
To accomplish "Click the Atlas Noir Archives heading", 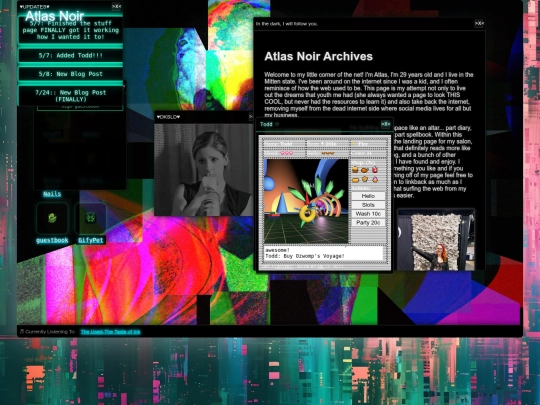I will point(318,56).
